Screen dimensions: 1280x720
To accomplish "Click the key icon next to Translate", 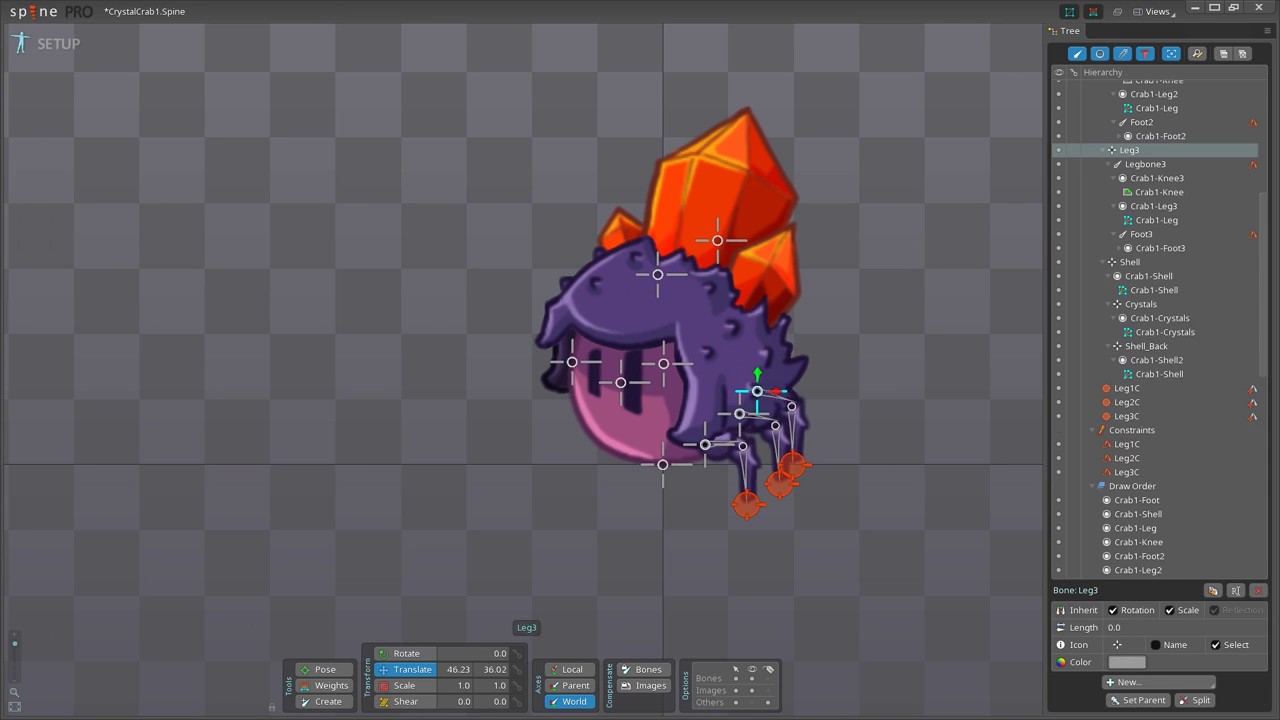I will tap(518, 670).
